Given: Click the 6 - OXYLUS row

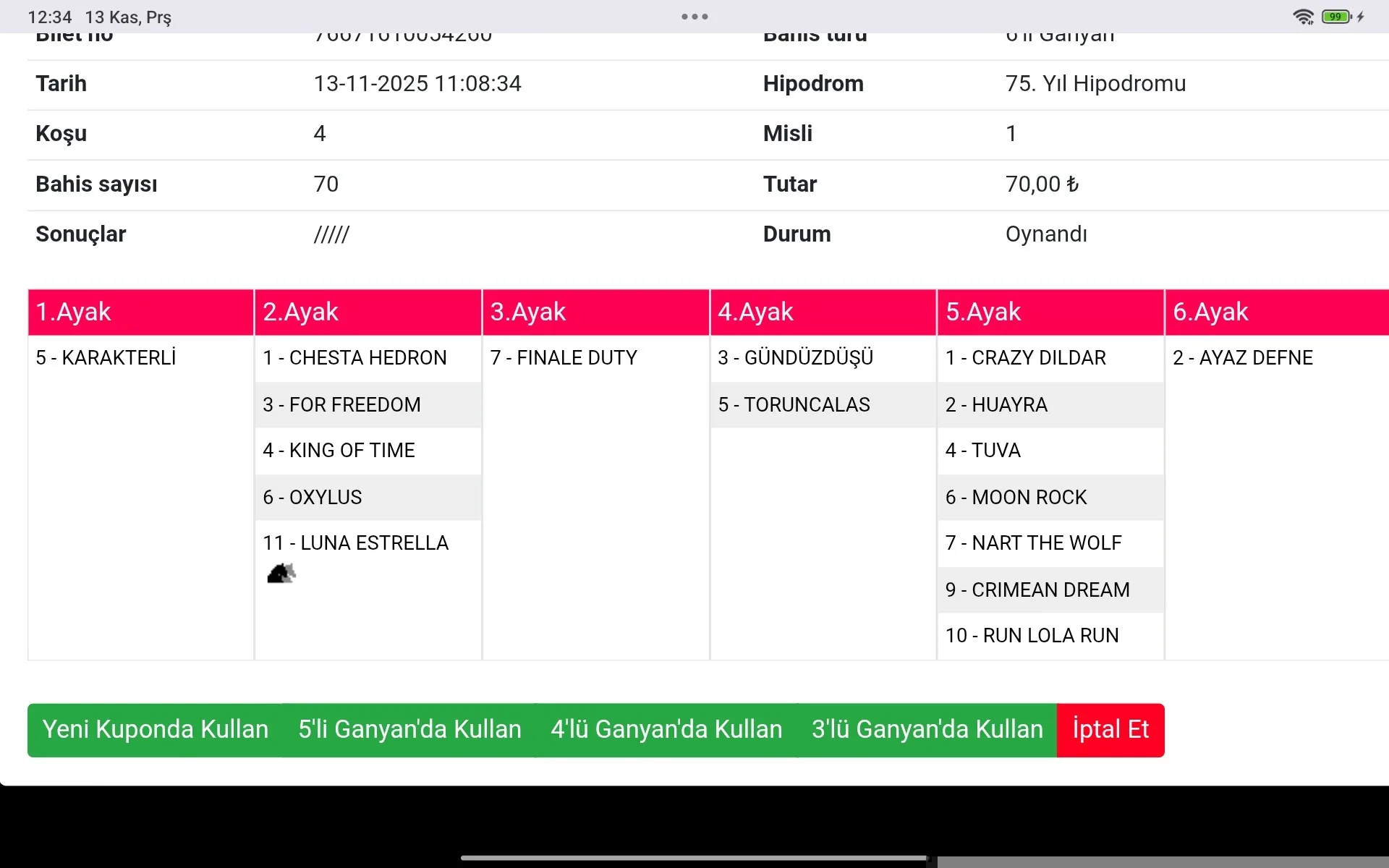Looking at the screenshot, I should (313, 498).
